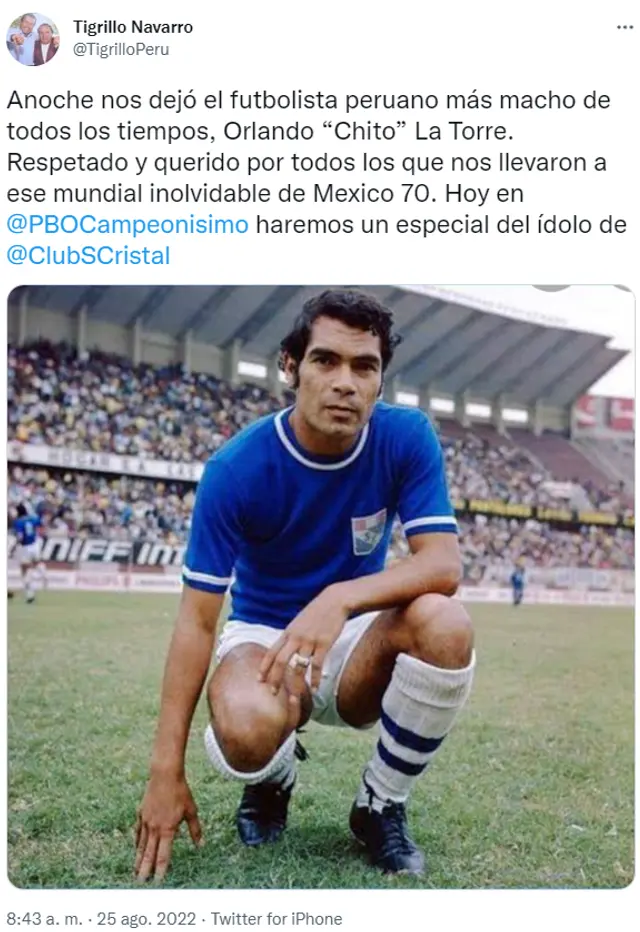640x932 pixels.
Task: Click the player's black boot on the right
Action: click(x=386, y=834)
